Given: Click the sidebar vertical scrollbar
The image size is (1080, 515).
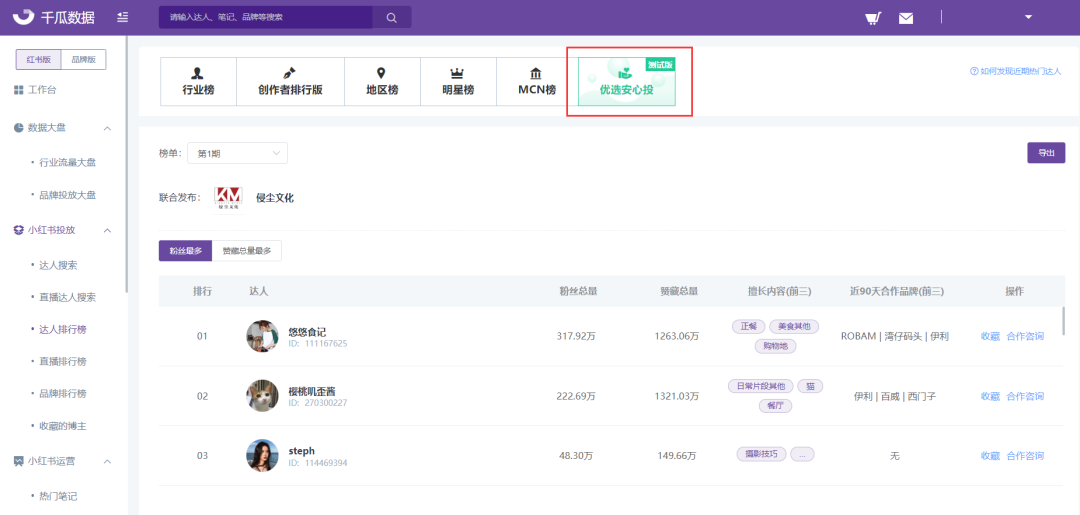Looking at the screenshot, I should tap(127, 165).
